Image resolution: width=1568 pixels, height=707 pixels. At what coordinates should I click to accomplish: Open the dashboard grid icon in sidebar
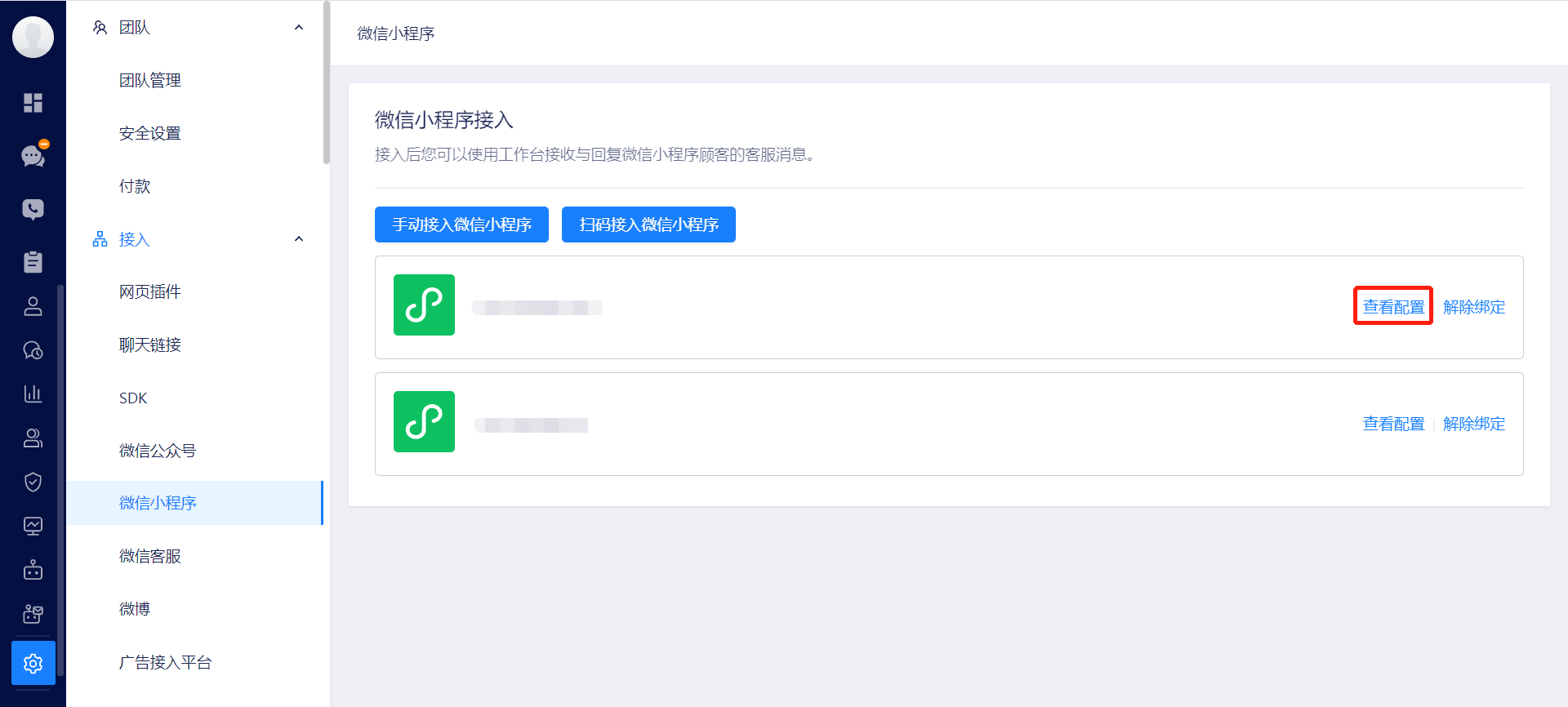point(33,103)
